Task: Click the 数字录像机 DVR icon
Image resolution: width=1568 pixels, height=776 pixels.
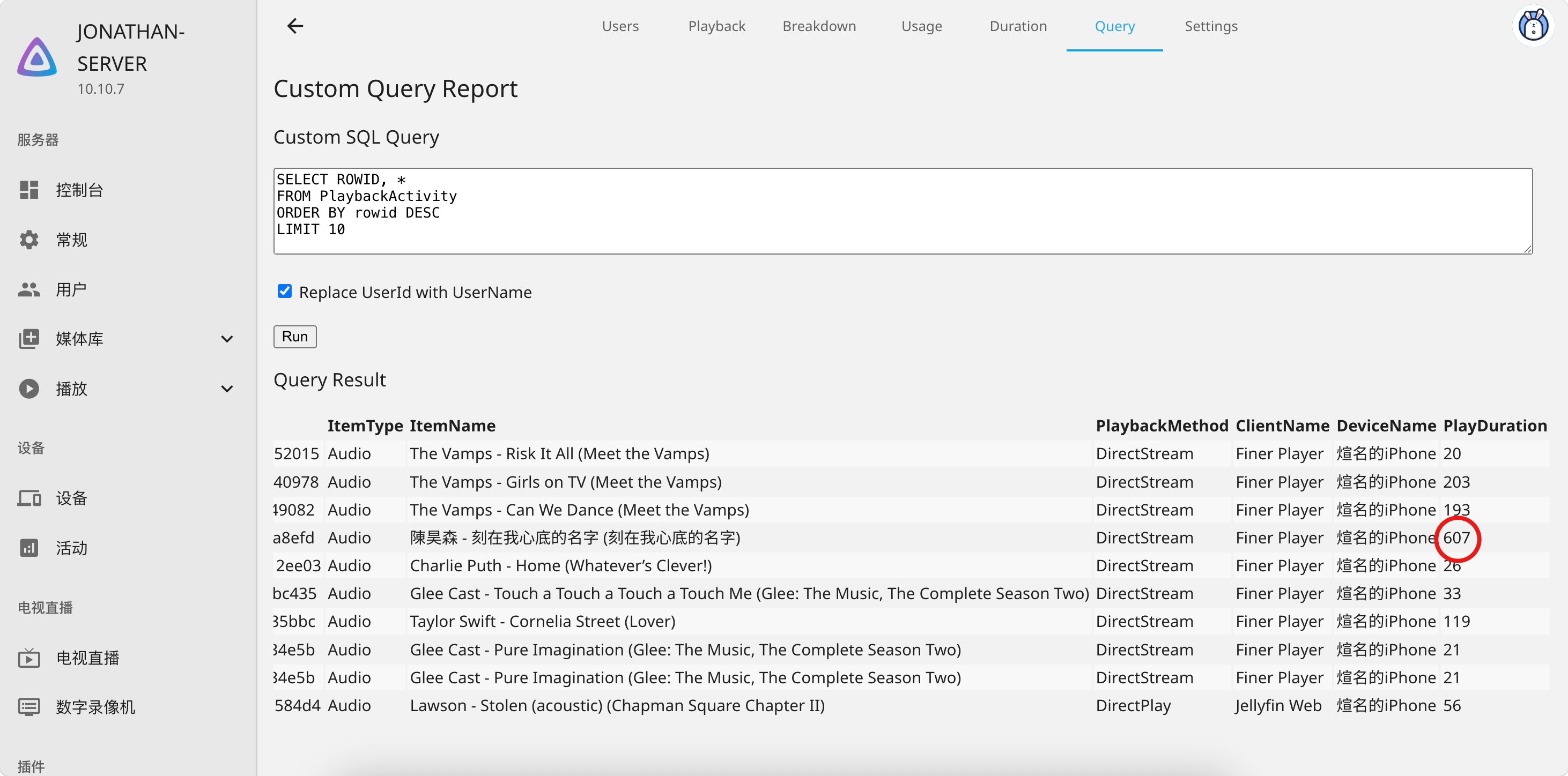Action: click(x=28, y=707)
